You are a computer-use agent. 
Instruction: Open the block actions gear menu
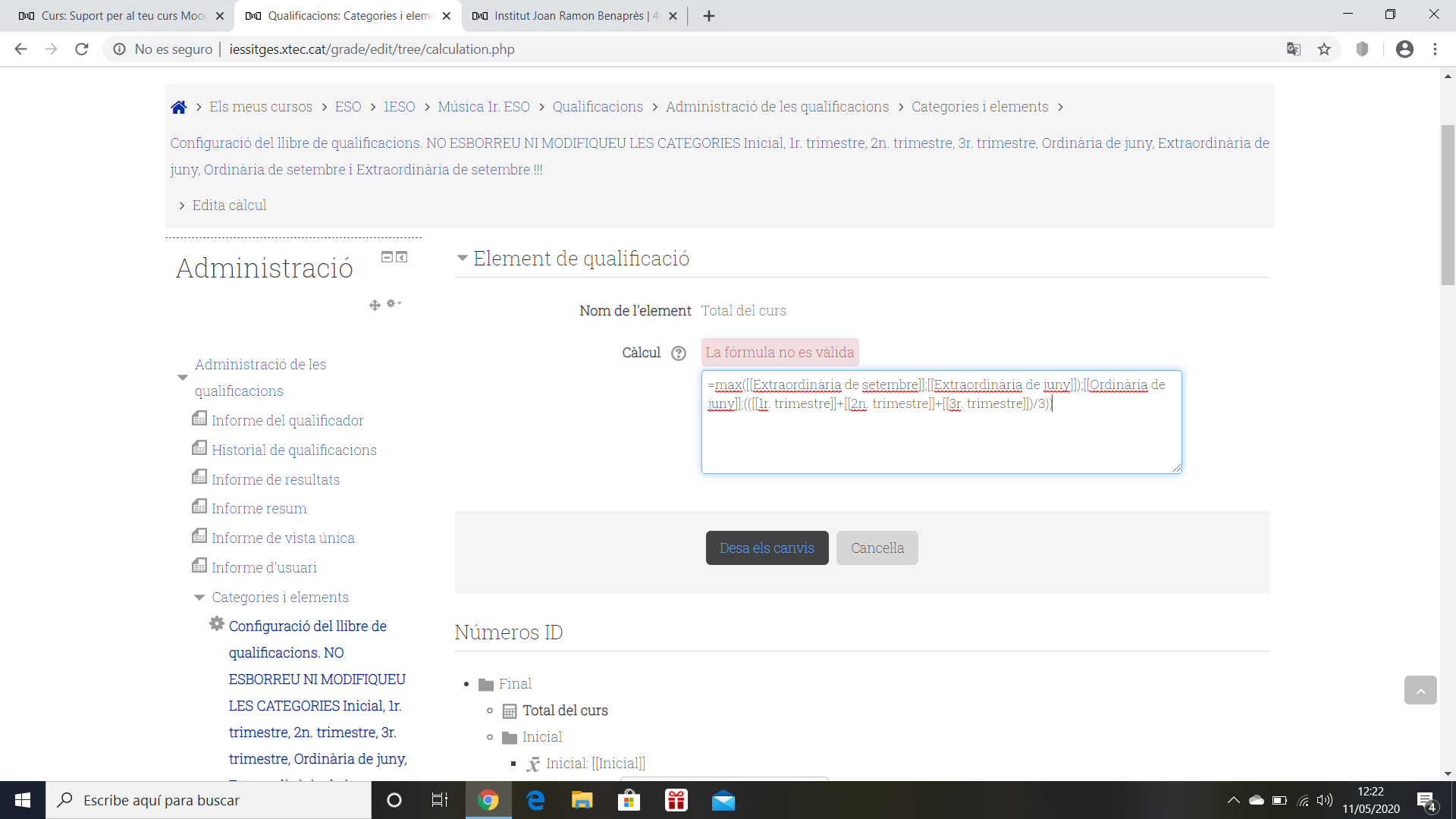point(394,303)
